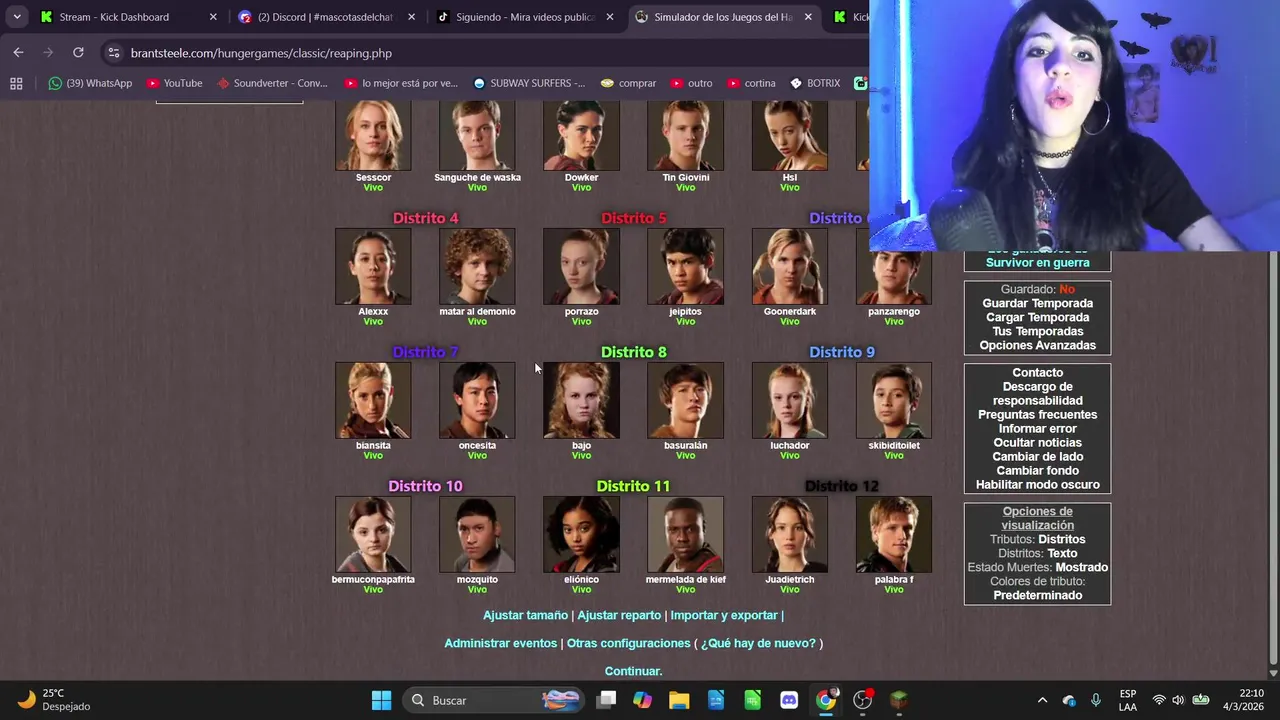Enable dark mode via Habilitar modo oscuro
This screenshot has width=1280, height=720.
click(x=1037, y=484)
